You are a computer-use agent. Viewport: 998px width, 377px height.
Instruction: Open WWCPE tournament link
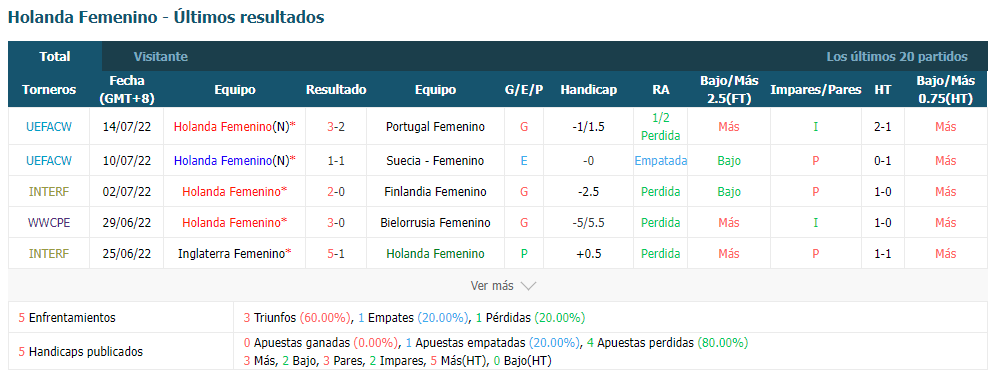pyautogui.click(x=49, y=223)
